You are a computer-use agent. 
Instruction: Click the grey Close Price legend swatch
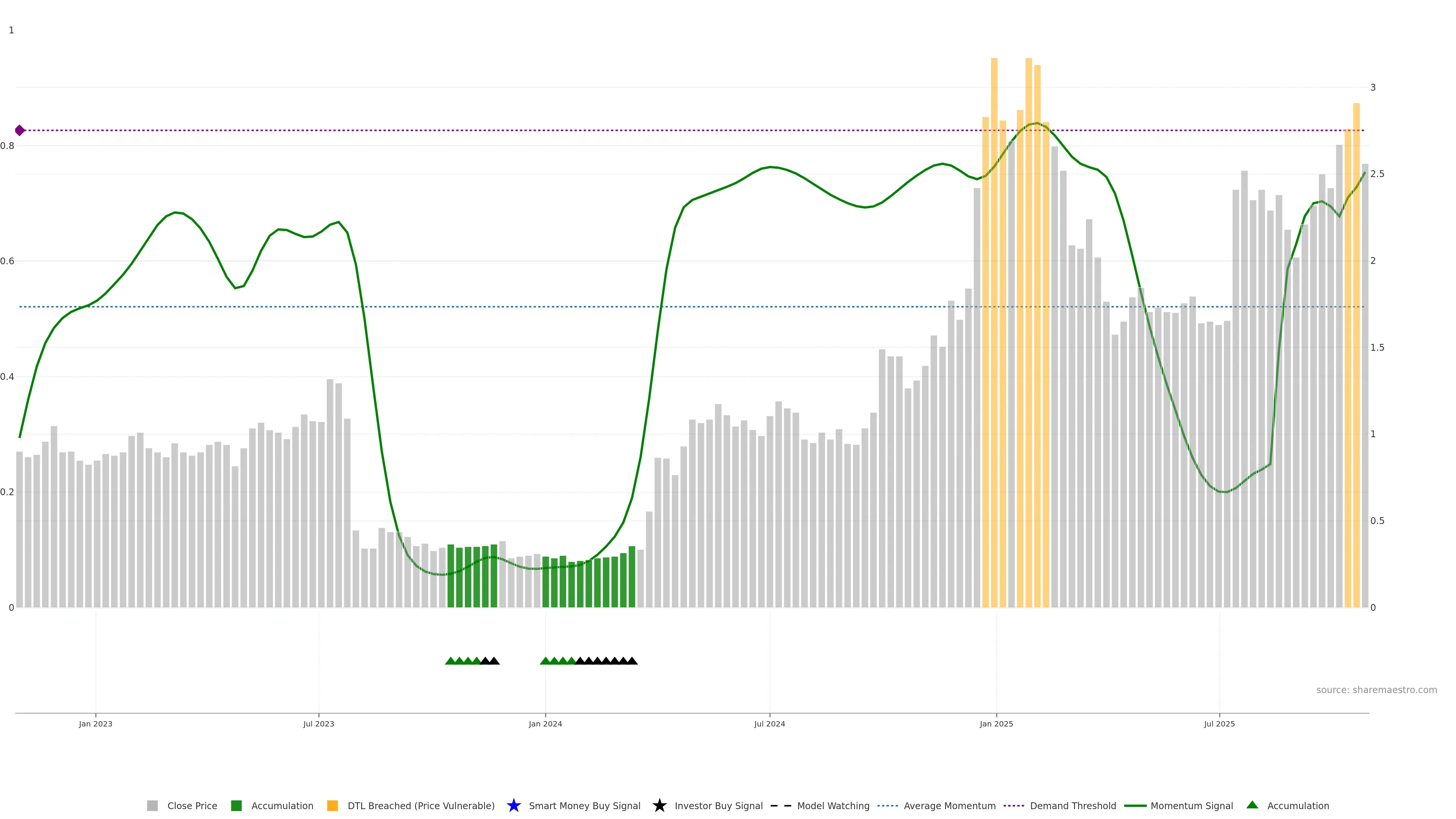click(152, 805)
